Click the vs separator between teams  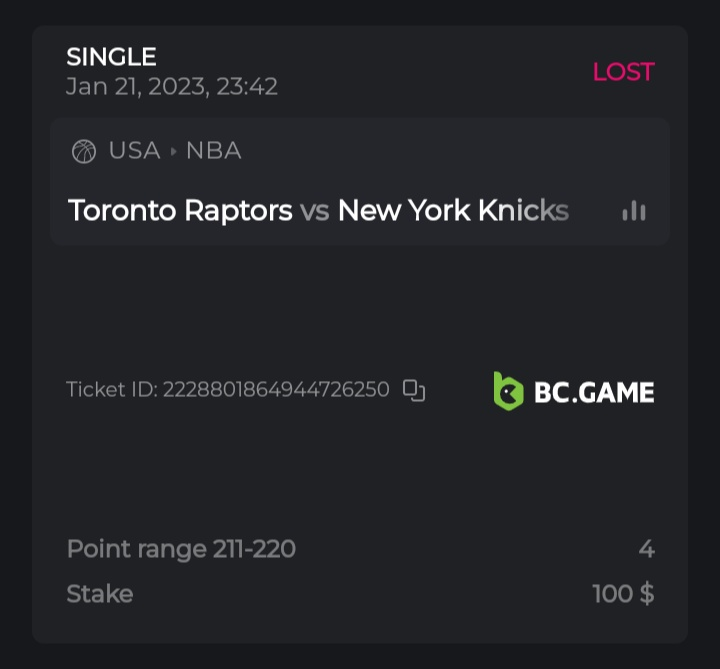(x=315, y=211)
